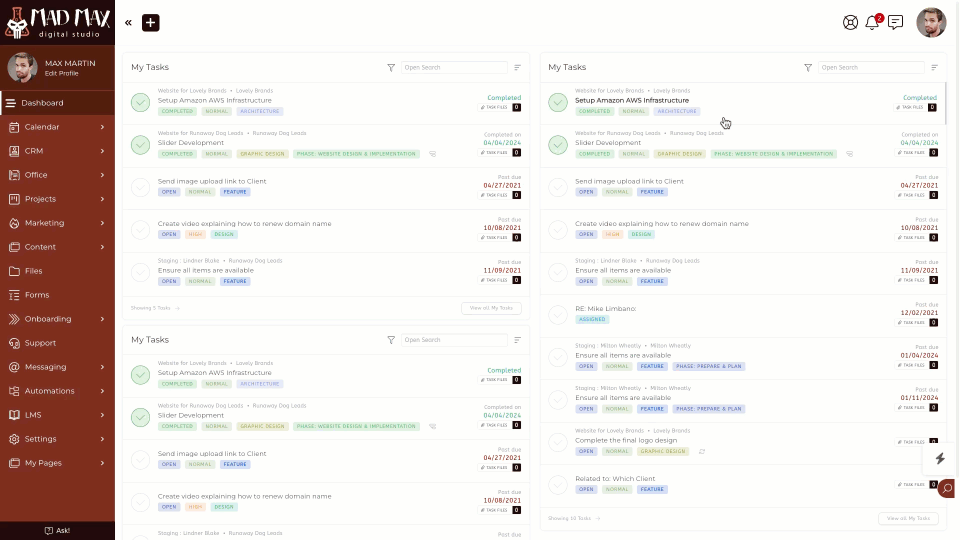This screenshot has height=540, width=960.
Task: Click search field in right My Tasks panel
Action: pyautogui.click(x=871, y=68)
